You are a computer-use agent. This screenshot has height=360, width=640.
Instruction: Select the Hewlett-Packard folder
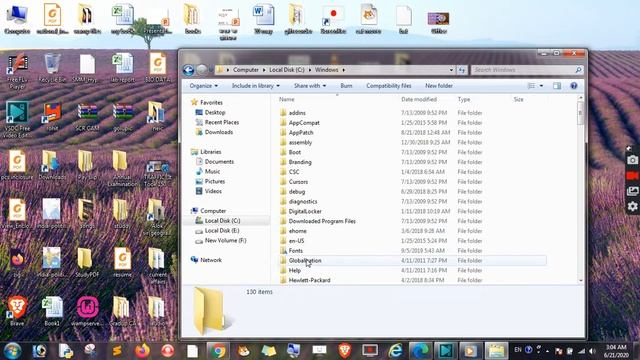pos(309,280)
